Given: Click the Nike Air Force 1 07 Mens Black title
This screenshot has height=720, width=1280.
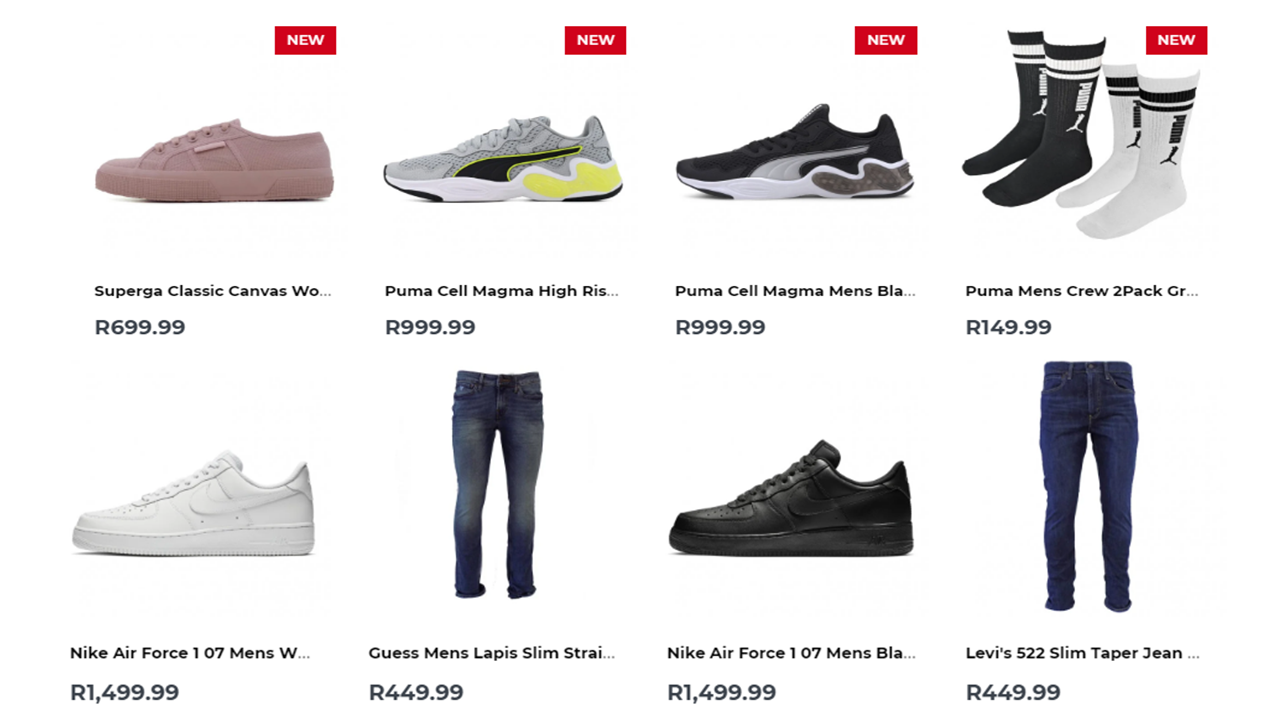Looking at the screenshot, I should (790, 653).
